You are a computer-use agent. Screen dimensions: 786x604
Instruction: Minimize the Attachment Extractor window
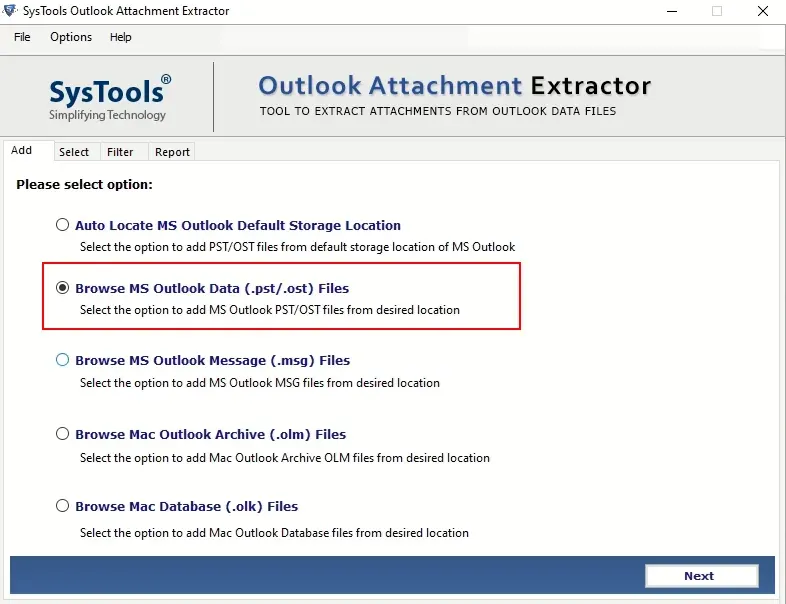click(672, 11)
